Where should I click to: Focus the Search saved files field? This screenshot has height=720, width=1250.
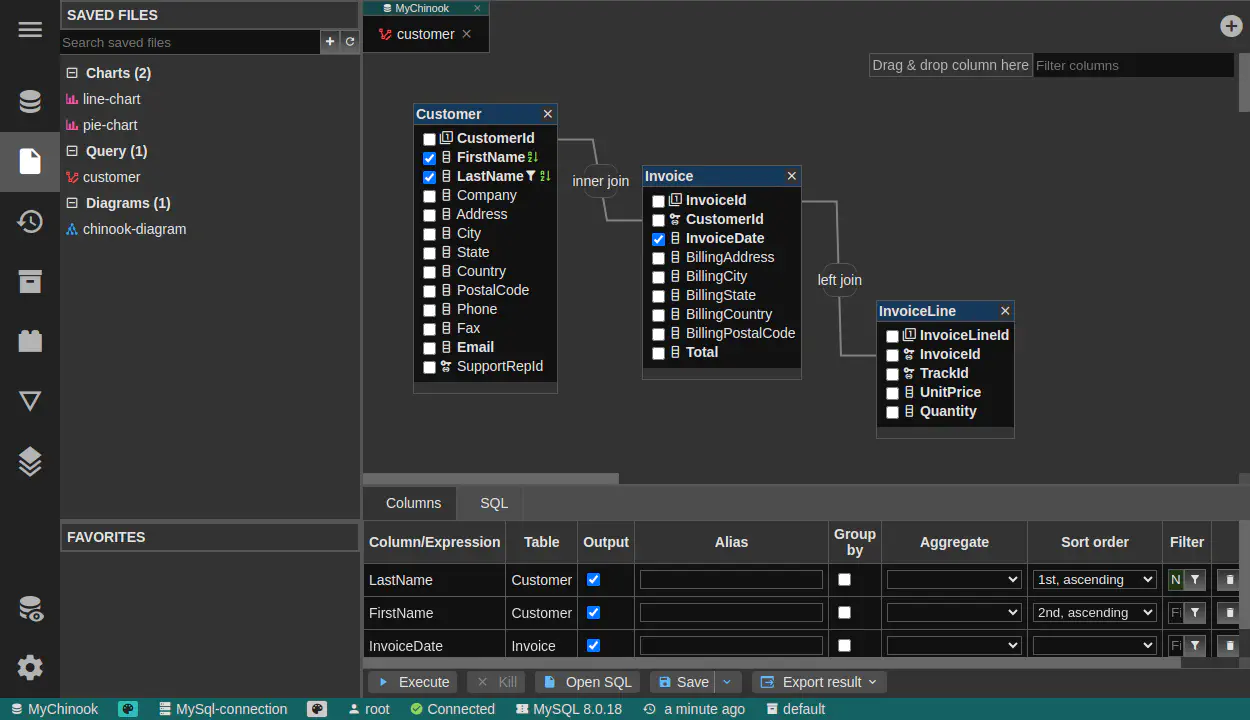click(190, 42)
